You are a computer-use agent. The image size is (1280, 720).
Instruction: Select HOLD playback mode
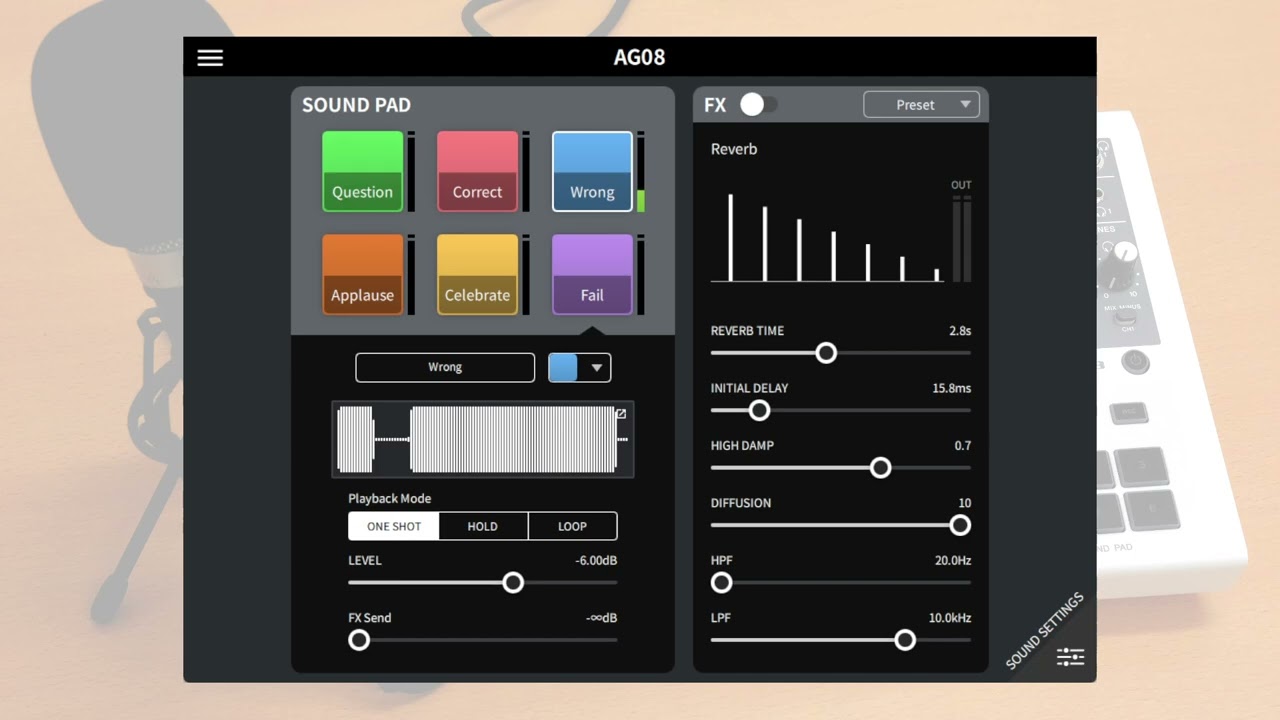click(x=483, y=526)
